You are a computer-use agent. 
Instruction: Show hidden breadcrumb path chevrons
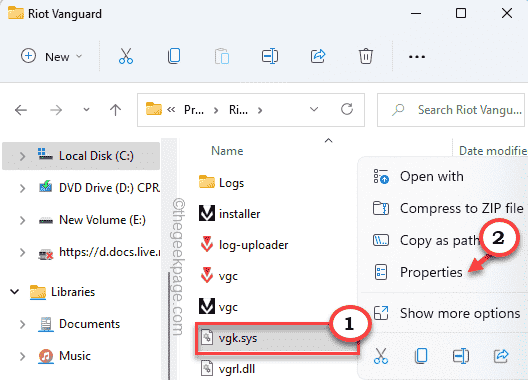(171, 109)
